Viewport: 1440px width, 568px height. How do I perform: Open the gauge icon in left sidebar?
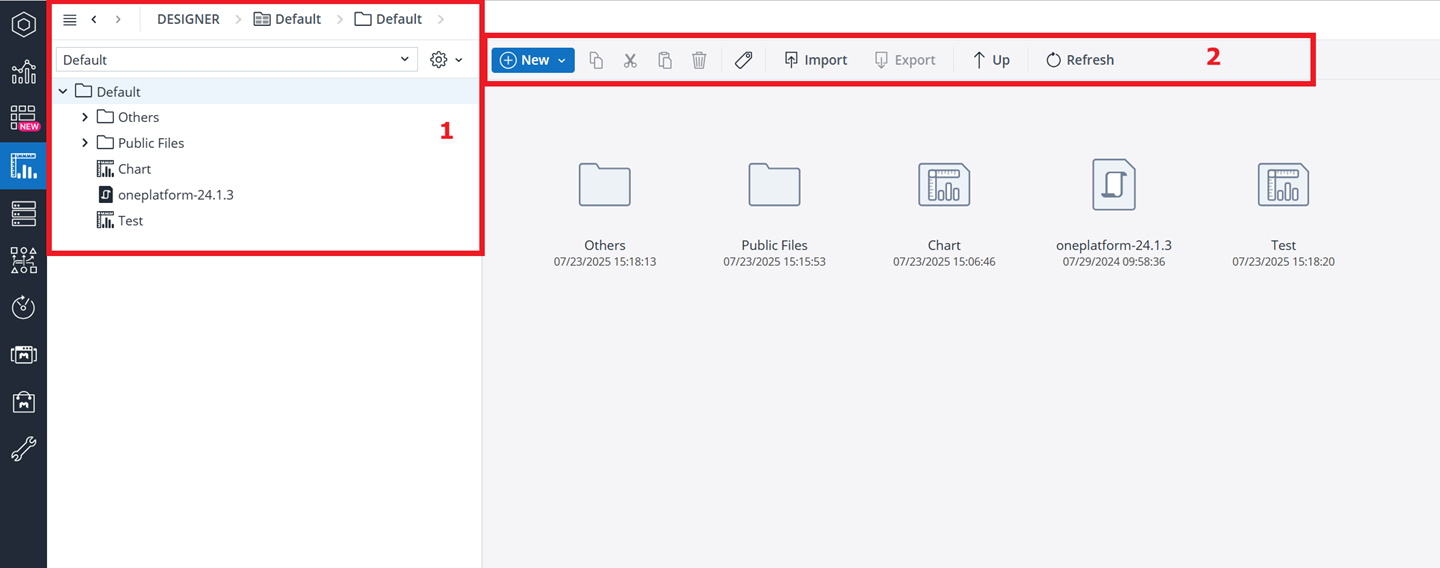click(23, 307)
